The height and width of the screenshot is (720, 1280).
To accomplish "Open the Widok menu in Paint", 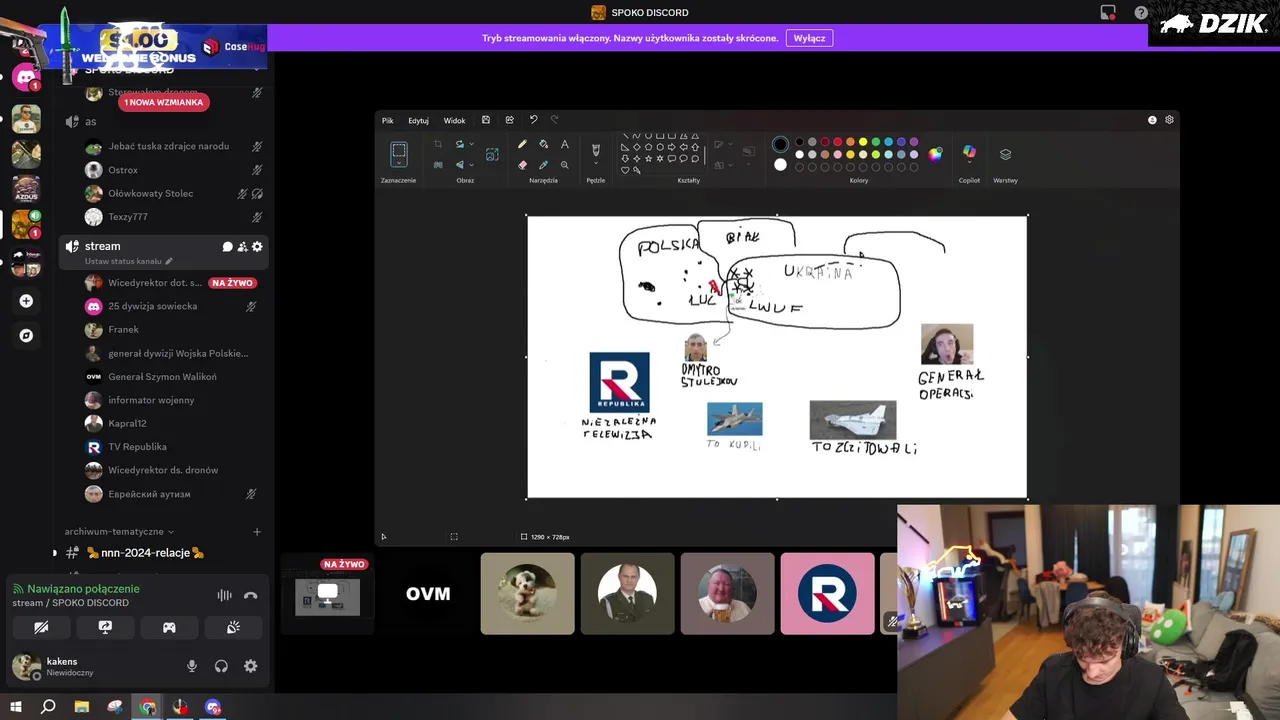I will pos(454,120).
